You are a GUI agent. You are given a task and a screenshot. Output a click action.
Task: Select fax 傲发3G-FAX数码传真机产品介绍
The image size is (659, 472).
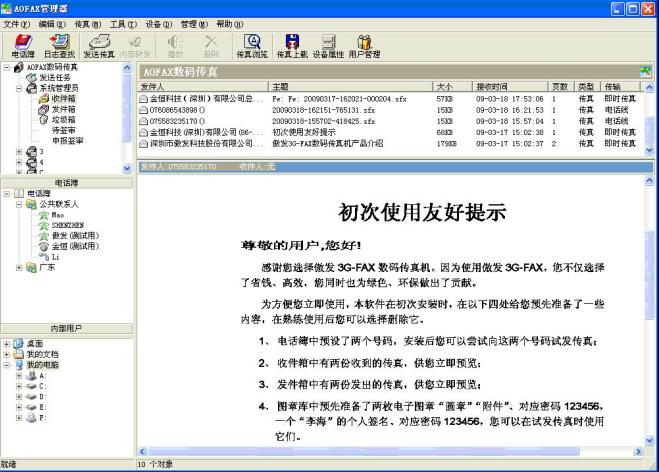click(x=389, y=143)
